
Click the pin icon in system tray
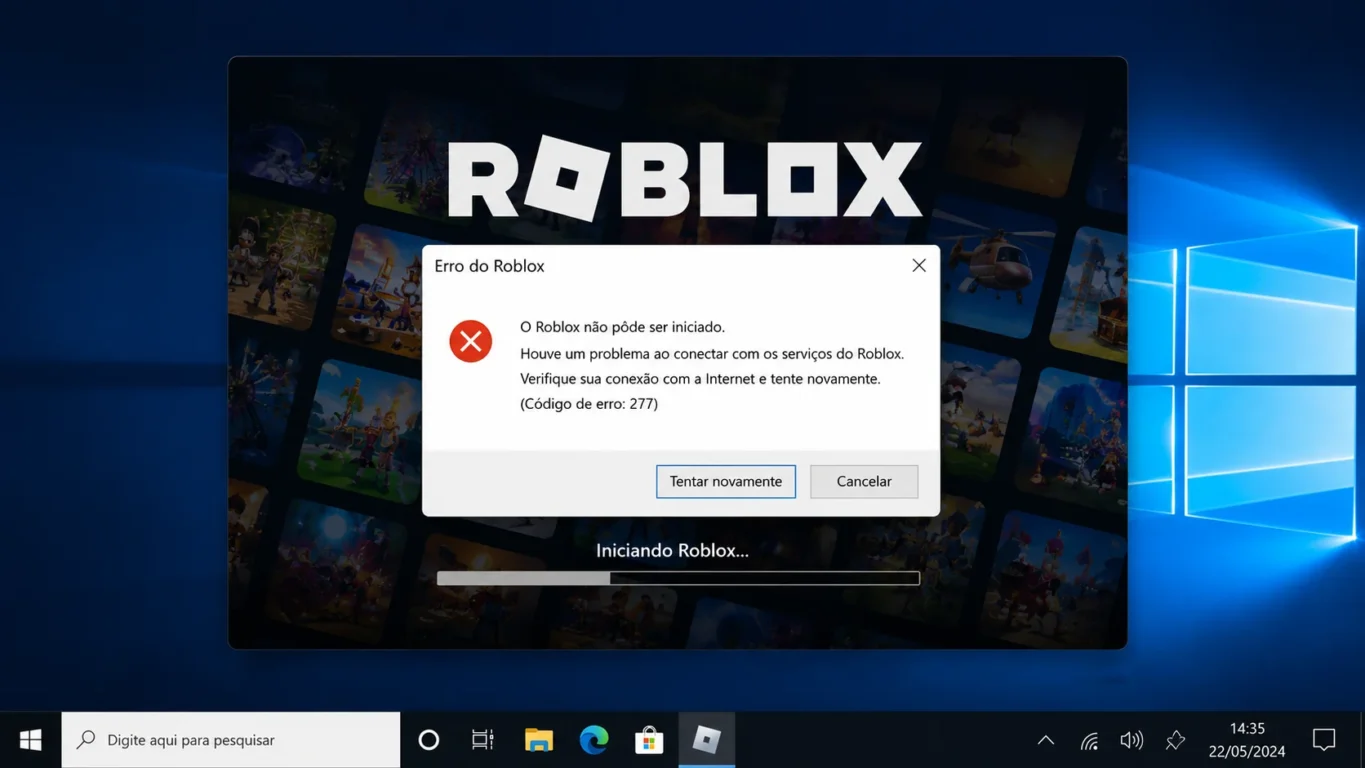(x=1175, y=740)
